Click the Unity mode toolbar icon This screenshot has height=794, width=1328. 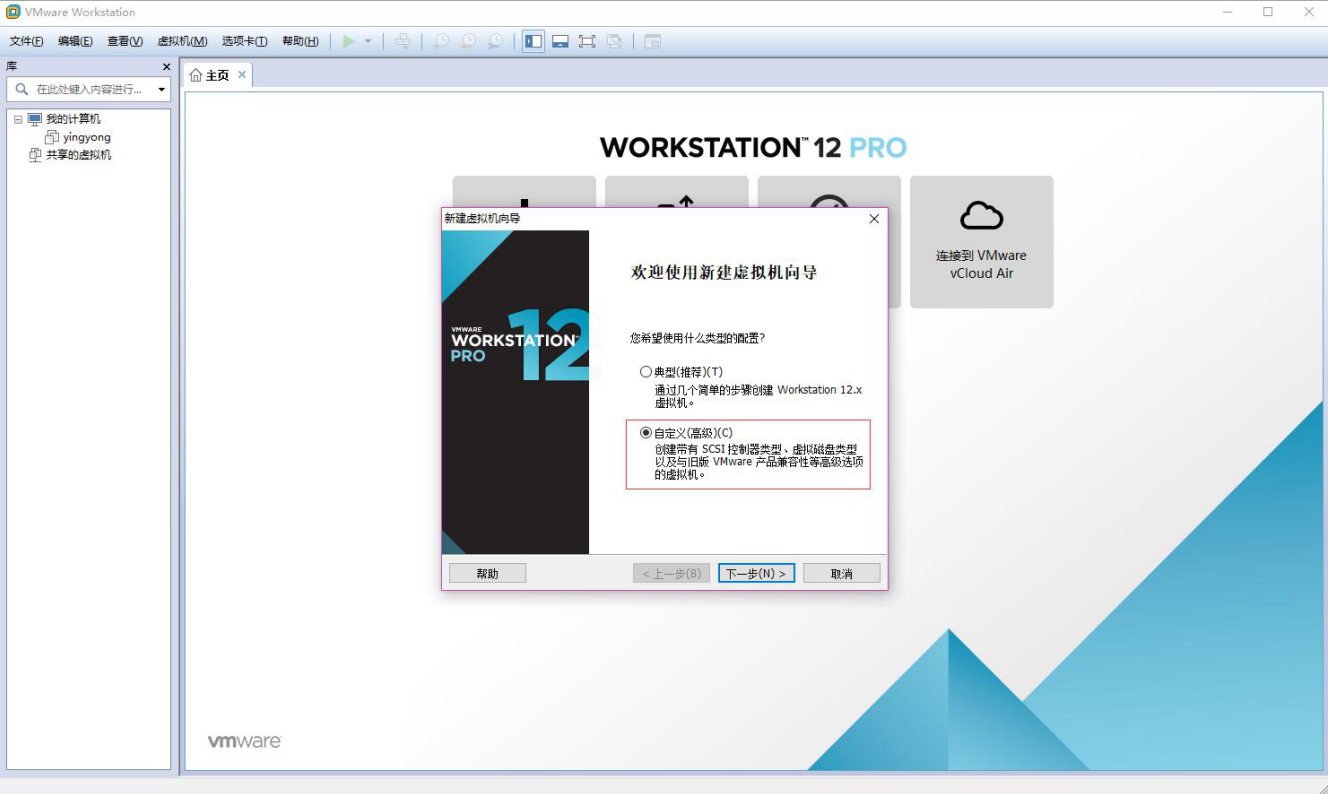click(614, 41)
